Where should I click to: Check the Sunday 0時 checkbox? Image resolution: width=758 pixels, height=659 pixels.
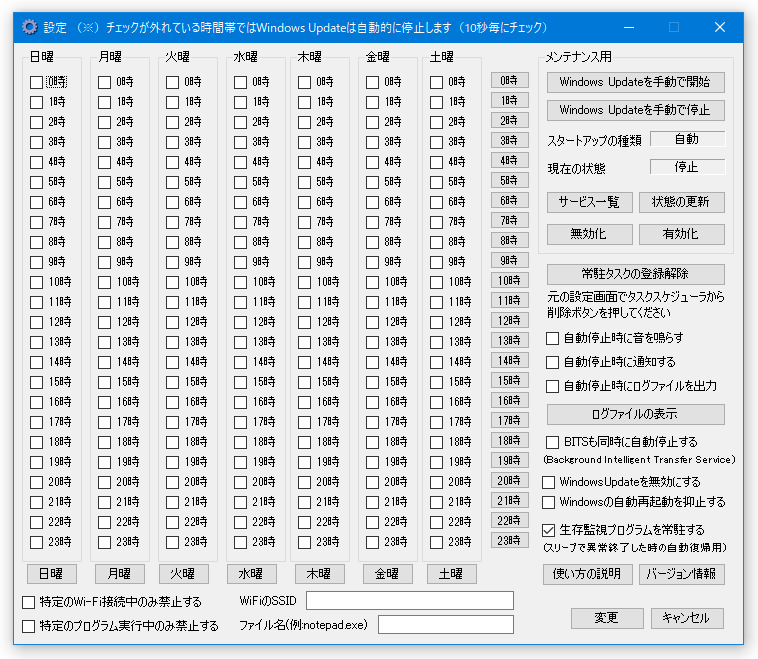[36, 82]
